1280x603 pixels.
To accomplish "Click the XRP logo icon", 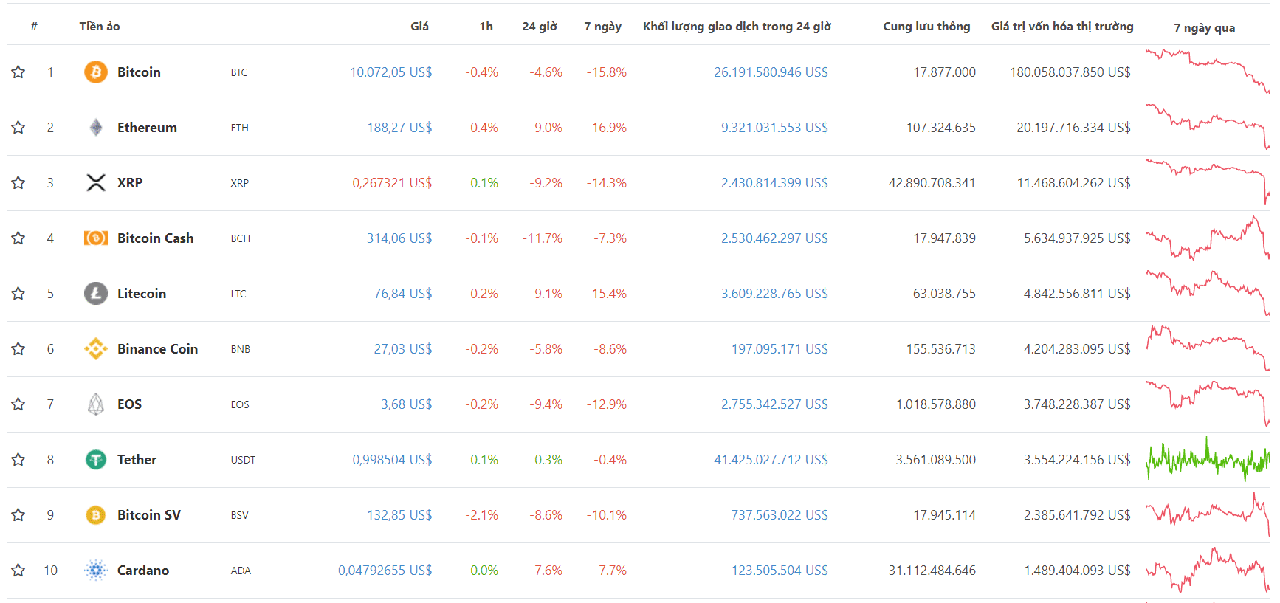I will pos(95,183).
